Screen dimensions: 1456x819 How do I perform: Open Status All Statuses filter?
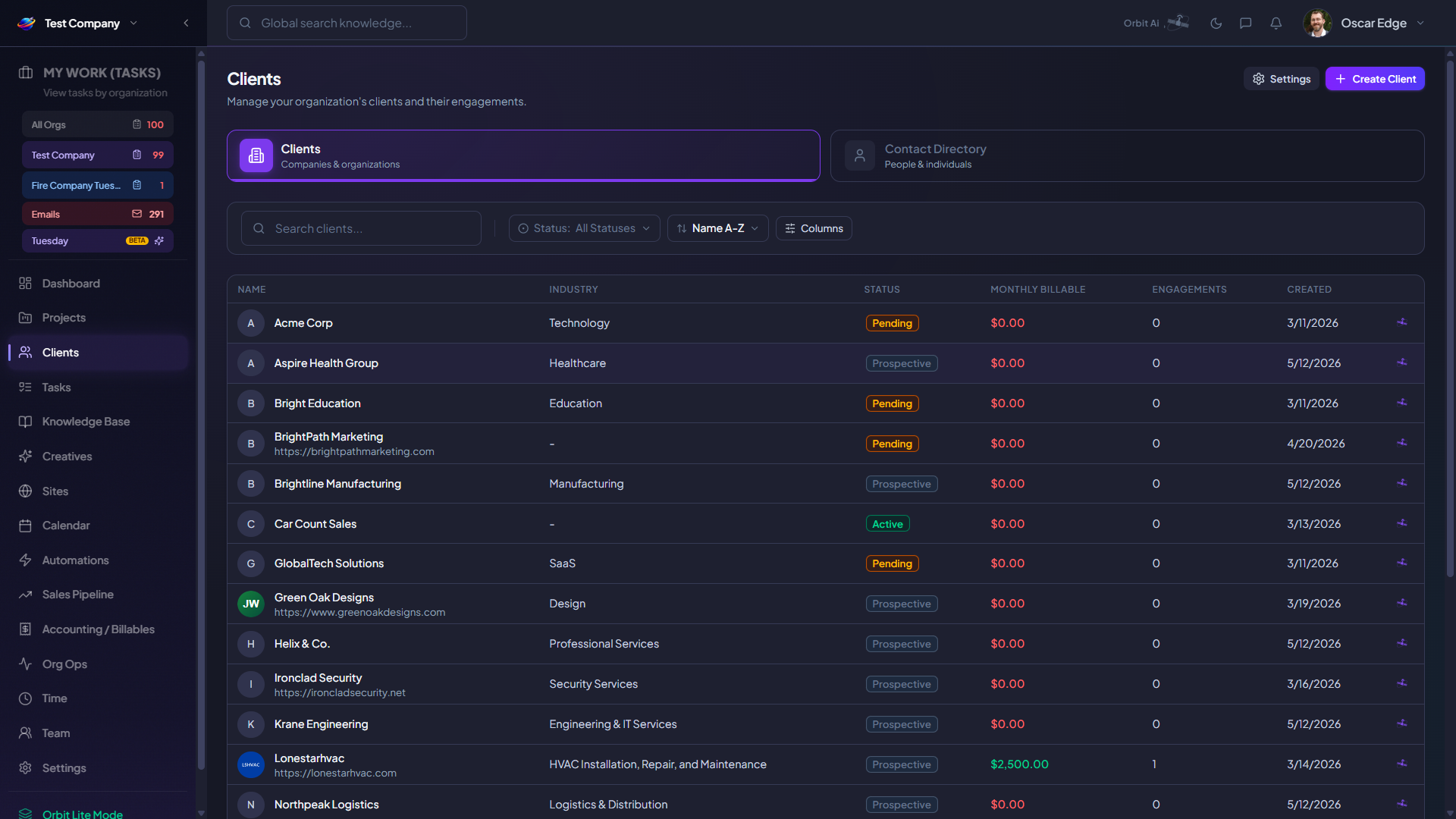[584, 228]
